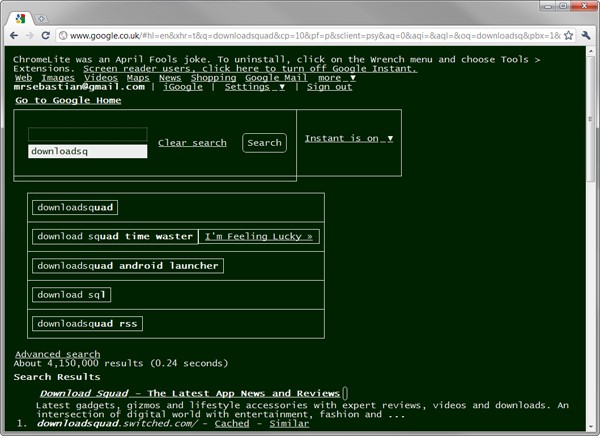Bookmark the page with the star icon

coord(569,36)
